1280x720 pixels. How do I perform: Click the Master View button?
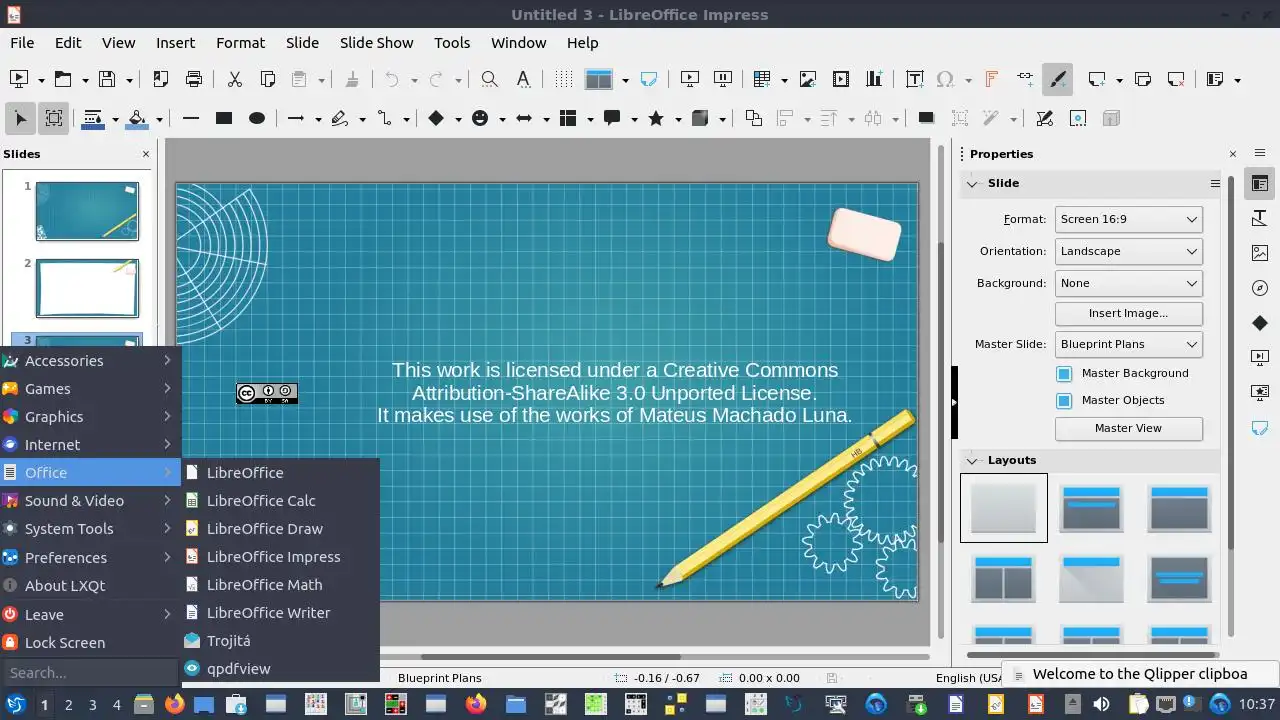pos(1129,428)
